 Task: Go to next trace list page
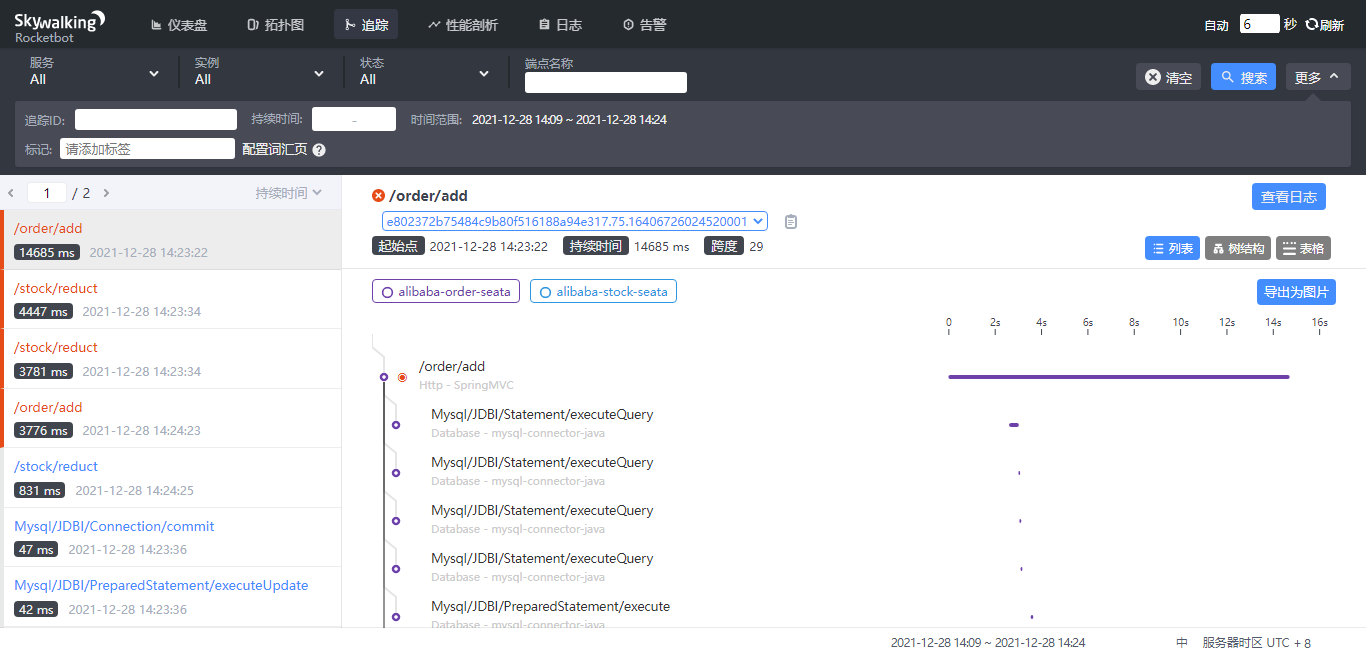pyautogui.click(x=106, y=193)
